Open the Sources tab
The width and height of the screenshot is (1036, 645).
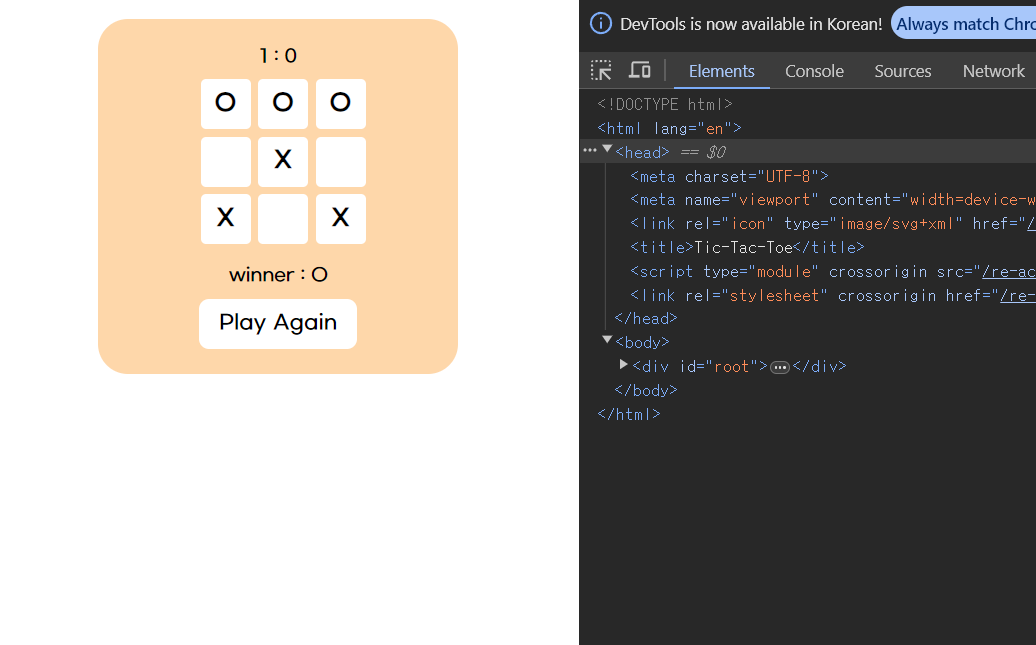click(903, 71)
